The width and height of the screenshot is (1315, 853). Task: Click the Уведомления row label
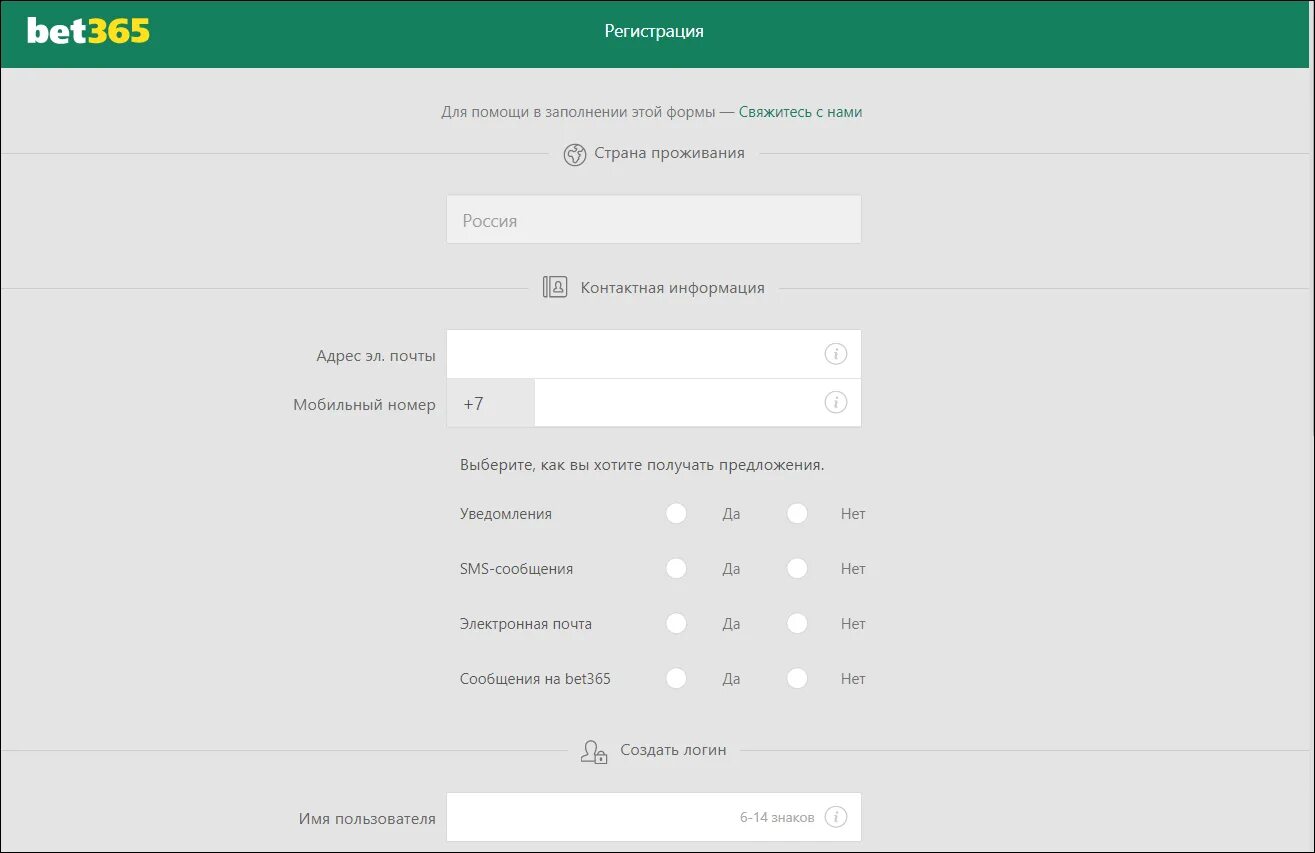click(506, 514)
